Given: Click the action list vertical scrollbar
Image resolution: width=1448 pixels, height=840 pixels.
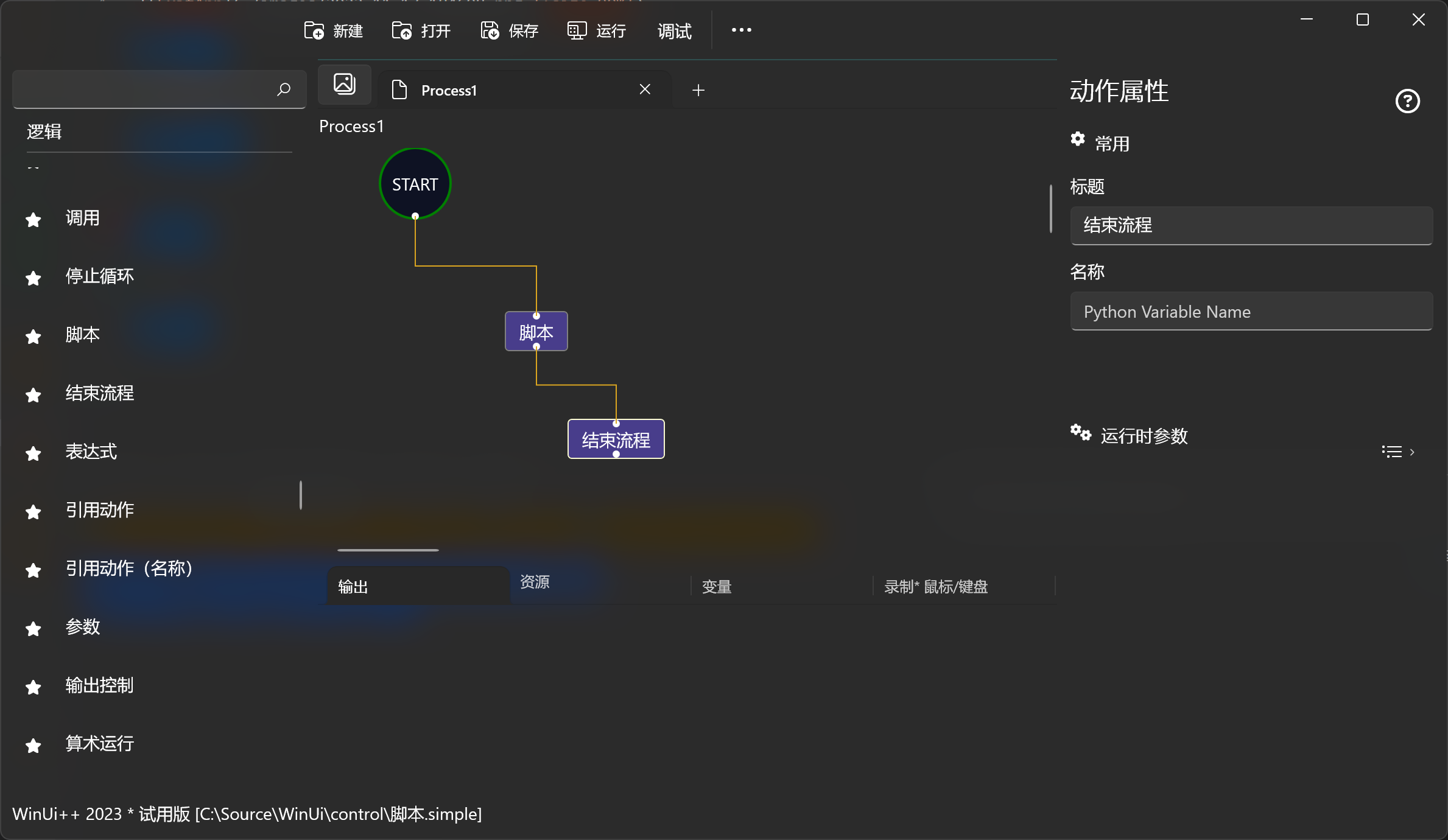Looking at the screenshot, I should [301, 495].
